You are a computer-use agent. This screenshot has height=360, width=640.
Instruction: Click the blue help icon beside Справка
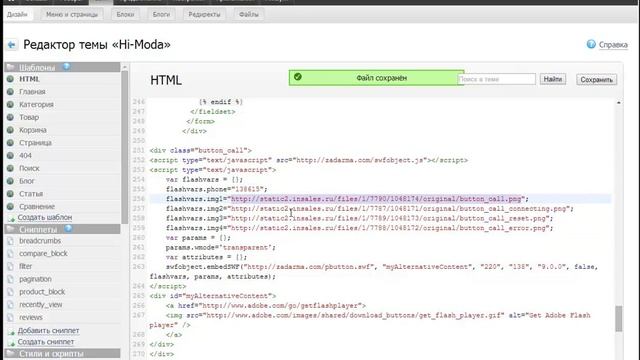click(591, 44)
